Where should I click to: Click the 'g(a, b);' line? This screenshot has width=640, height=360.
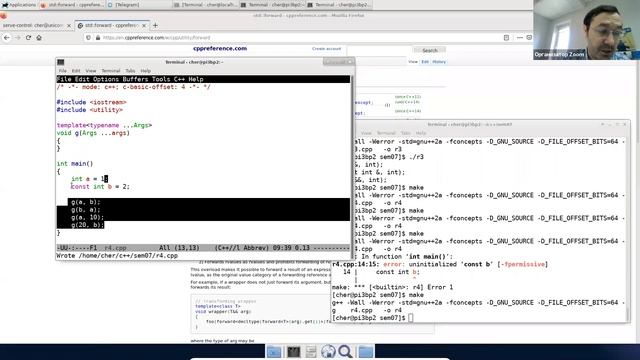point(86,202)
